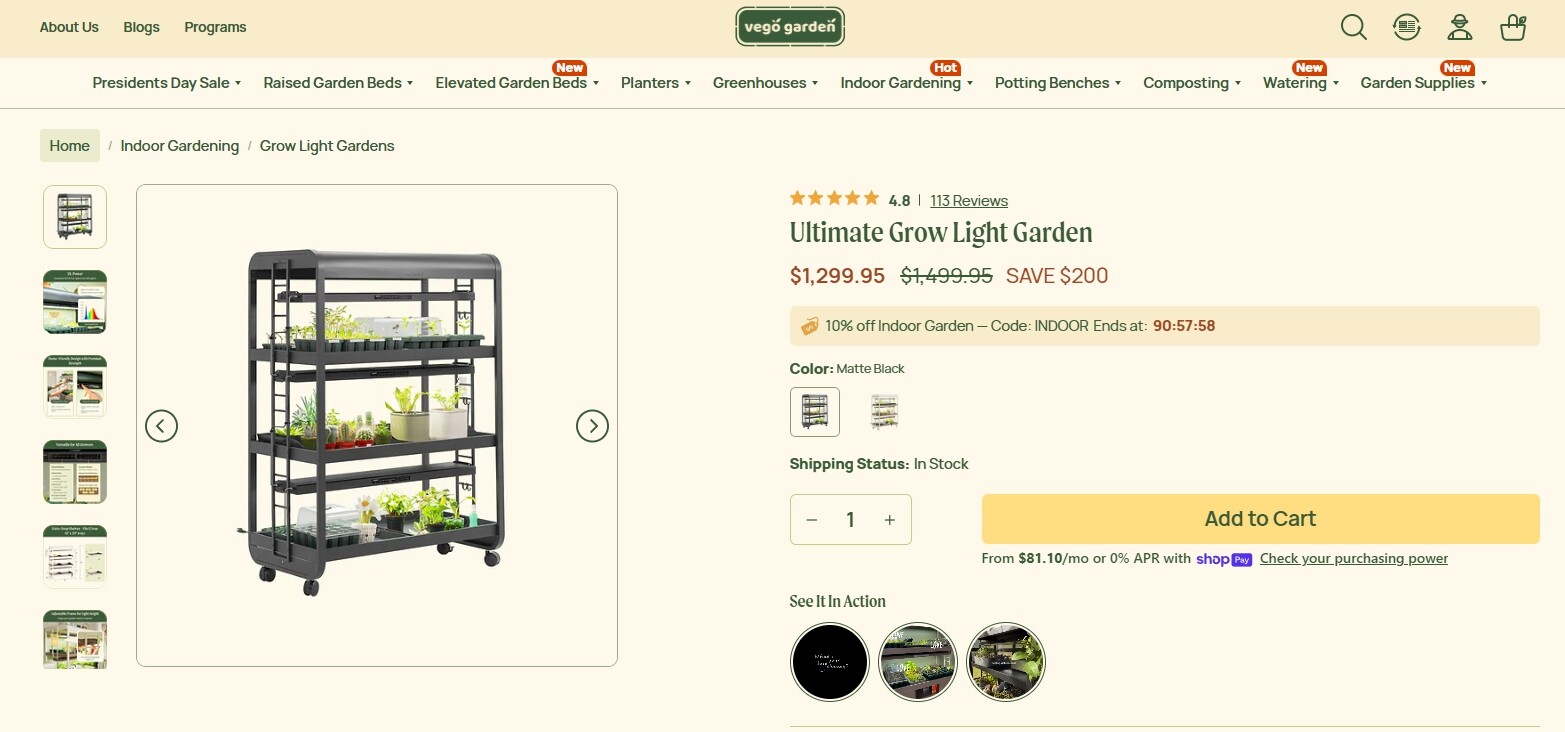Screen dimensions: 1565x732
Task: Expand the Greenhouses dropdown menu
Action: (x=765, y=83)
